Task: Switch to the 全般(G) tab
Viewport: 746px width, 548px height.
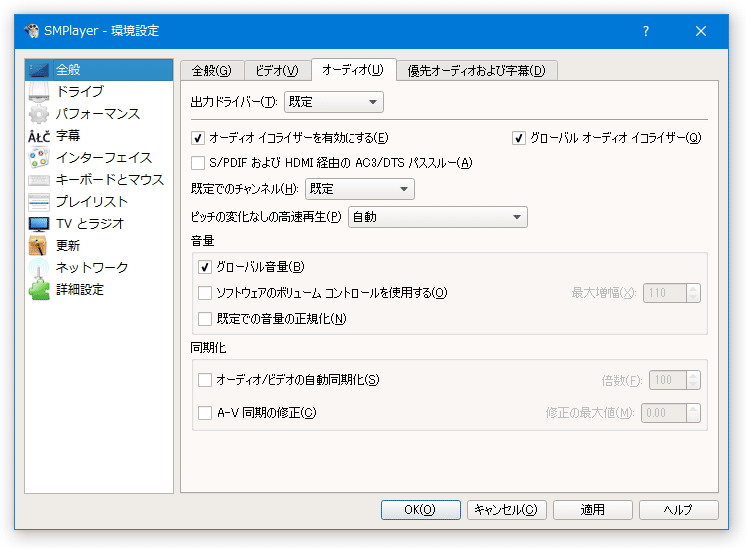Action: tap(212, 71)
